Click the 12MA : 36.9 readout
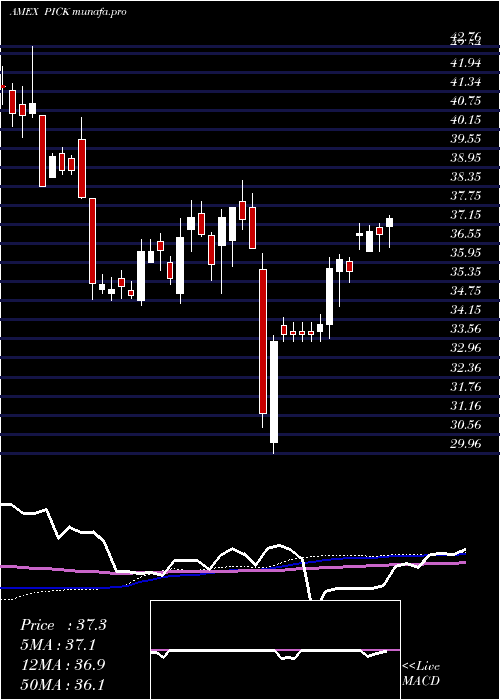The image size is (500, 700). pos(62,664)
